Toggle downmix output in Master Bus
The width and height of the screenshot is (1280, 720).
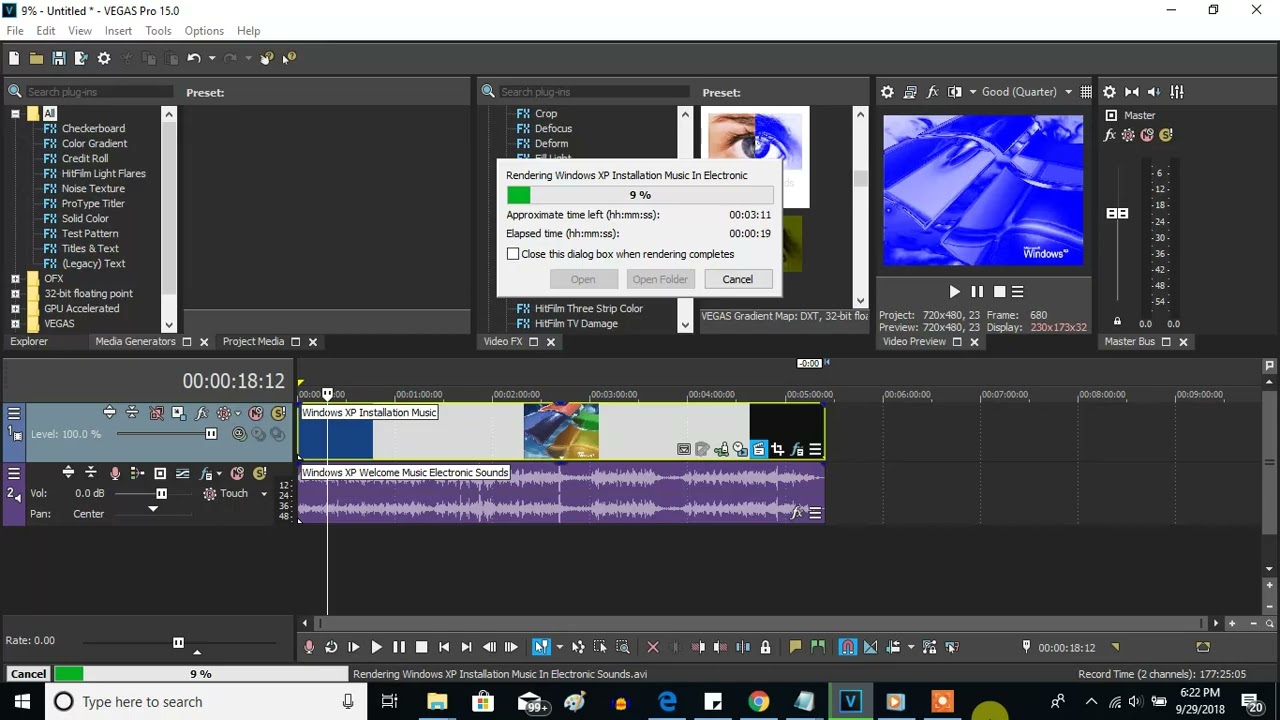[1132, 92]
